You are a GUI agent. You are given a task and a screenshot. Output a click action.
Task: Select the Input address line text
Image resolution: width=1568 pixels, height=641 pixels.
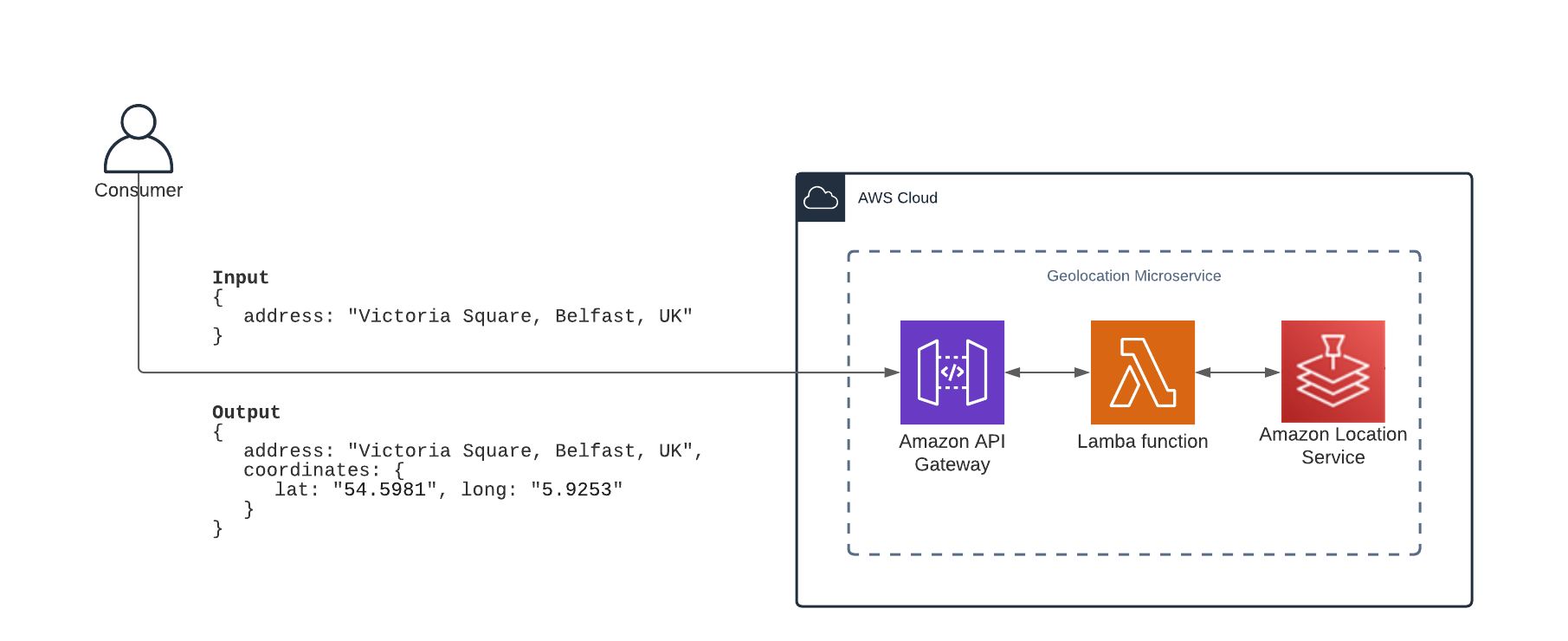tap(468, 316)
